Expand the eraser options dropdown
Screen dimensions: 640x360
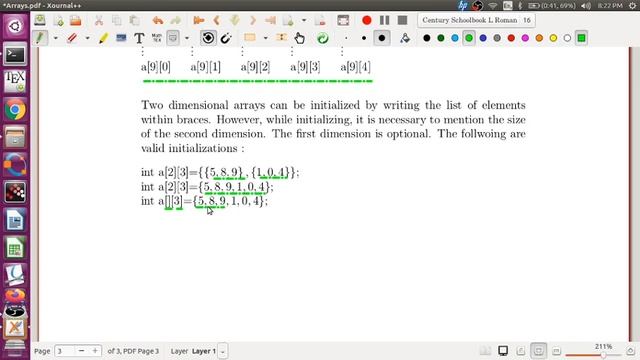click(x=87, y=38)
